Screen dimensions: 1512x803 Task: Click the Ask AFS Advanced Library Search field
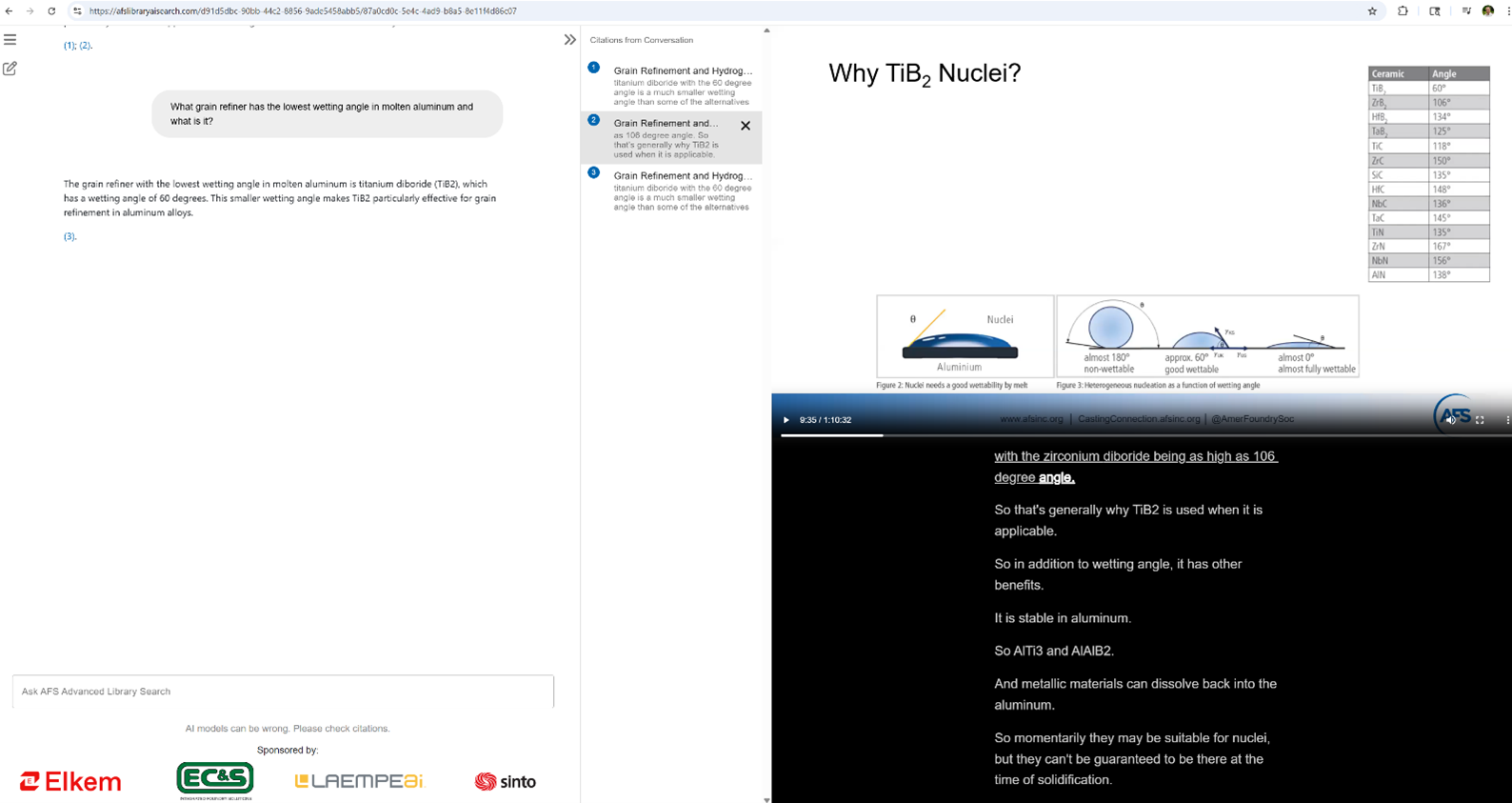283,692
